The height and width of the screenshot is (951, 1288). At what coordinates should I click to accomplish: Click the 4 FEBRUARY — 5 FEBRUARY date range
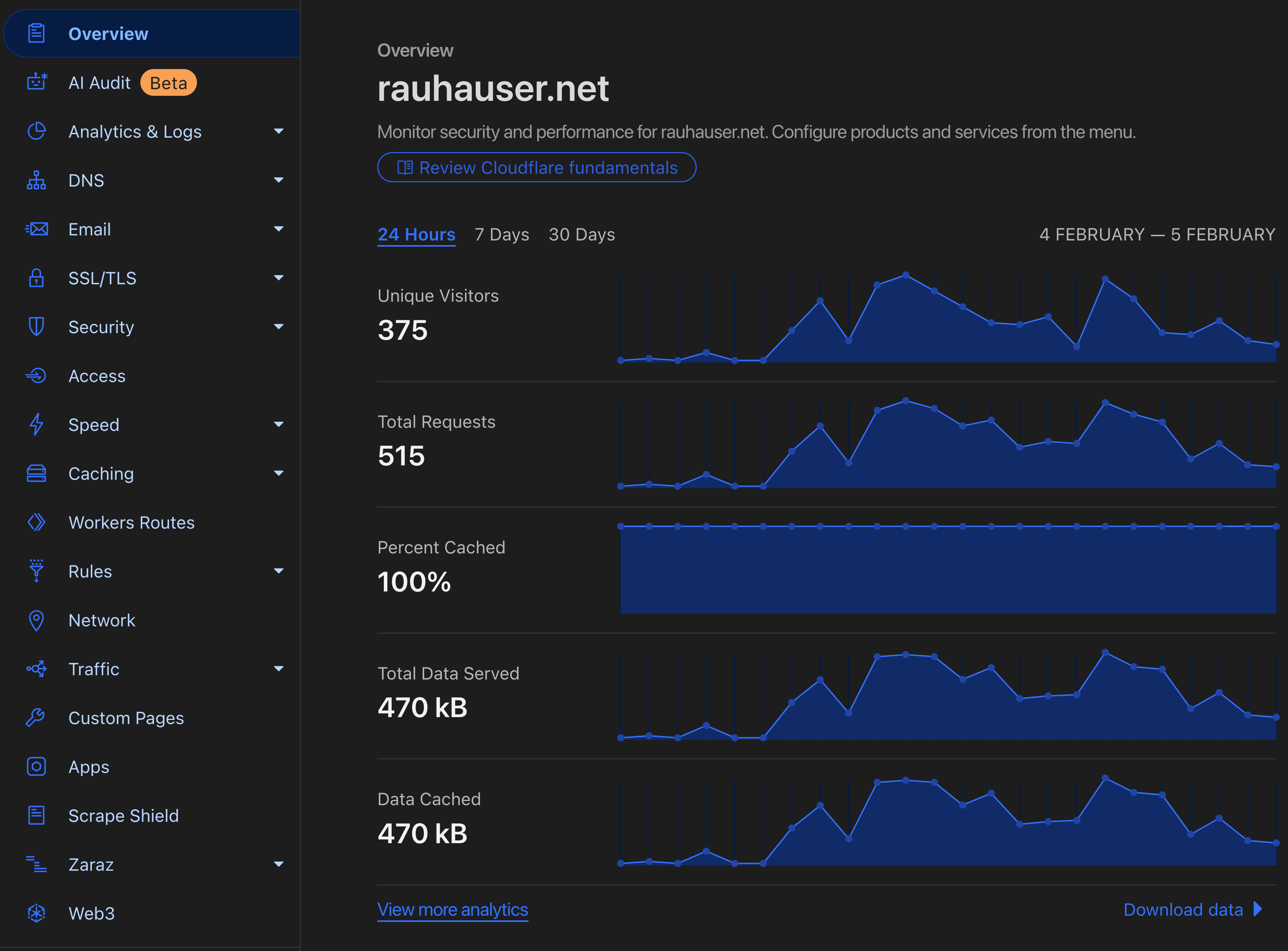(1157, 235)
